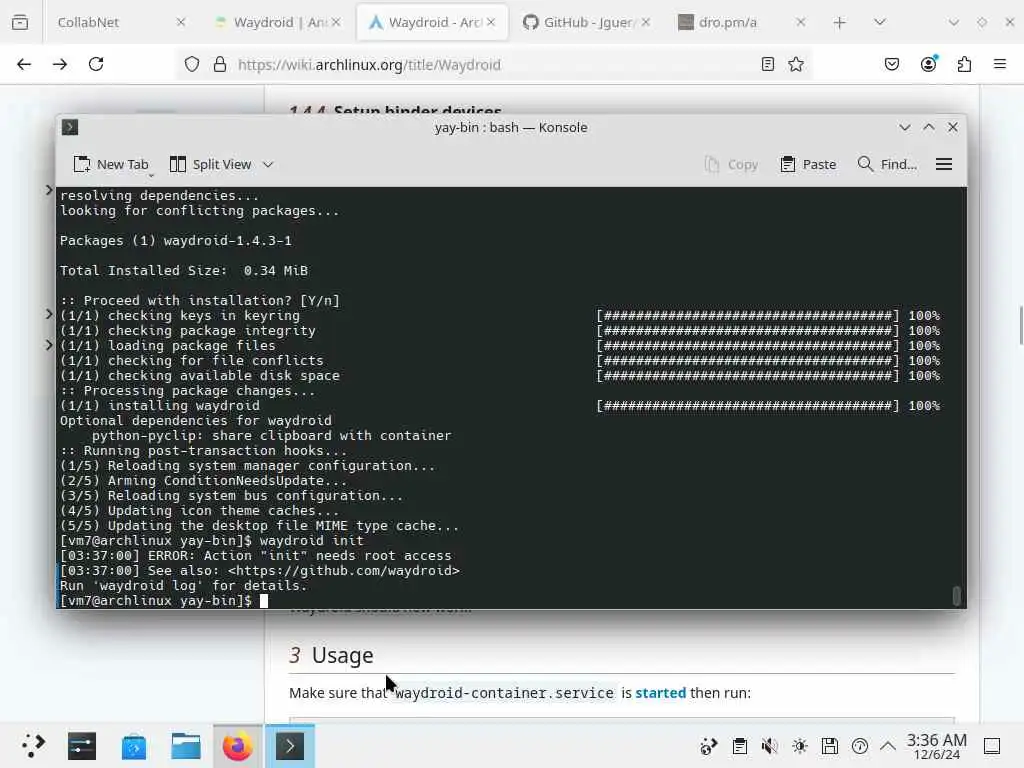Open a New Tab in Konsole
The width and height of the screenshot is (1024, 768).
[111, 165]
